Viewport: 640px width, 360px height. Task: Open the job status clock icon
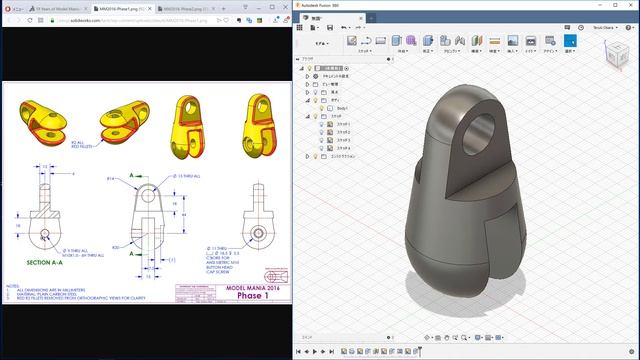(x=581, y=27)
